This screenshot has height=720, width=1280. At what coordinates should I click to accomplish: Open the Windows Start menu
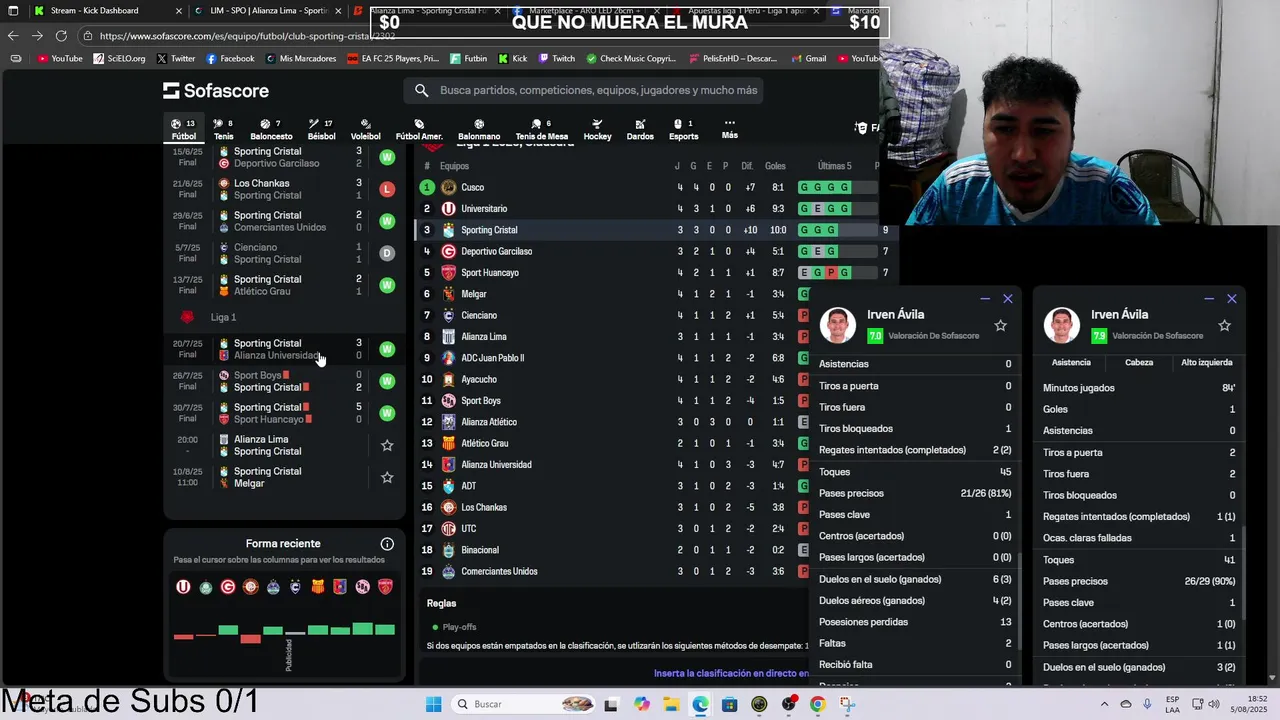pyautogui.click(x=433, y=704)
